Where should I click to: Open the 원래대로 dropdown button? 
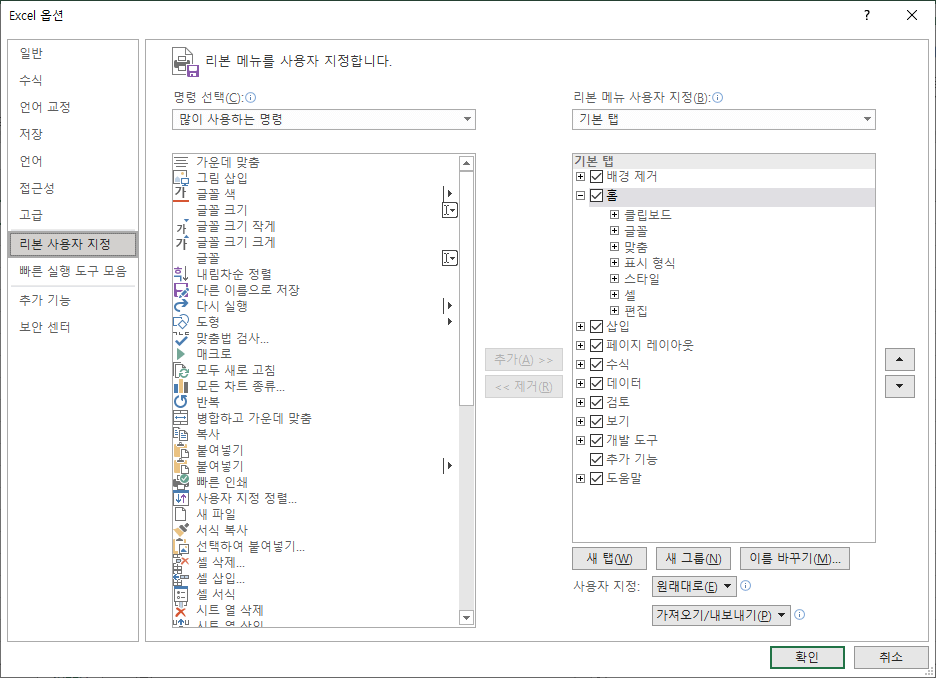[x=694, y=586]
